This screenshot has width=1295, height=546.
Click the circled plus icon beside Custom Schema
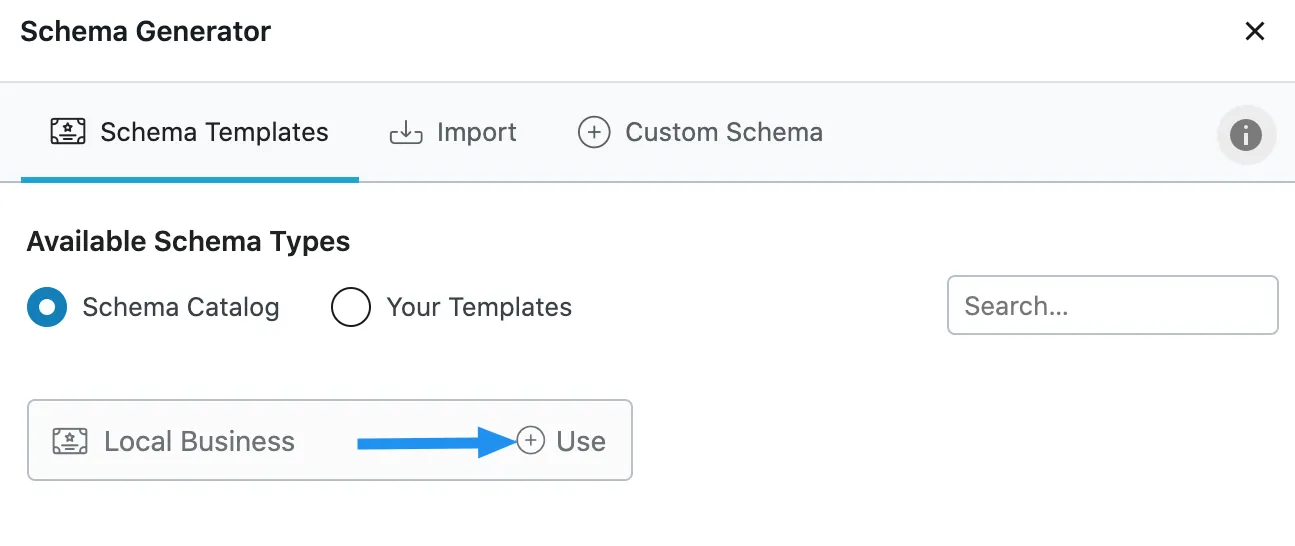click(594, 133)
